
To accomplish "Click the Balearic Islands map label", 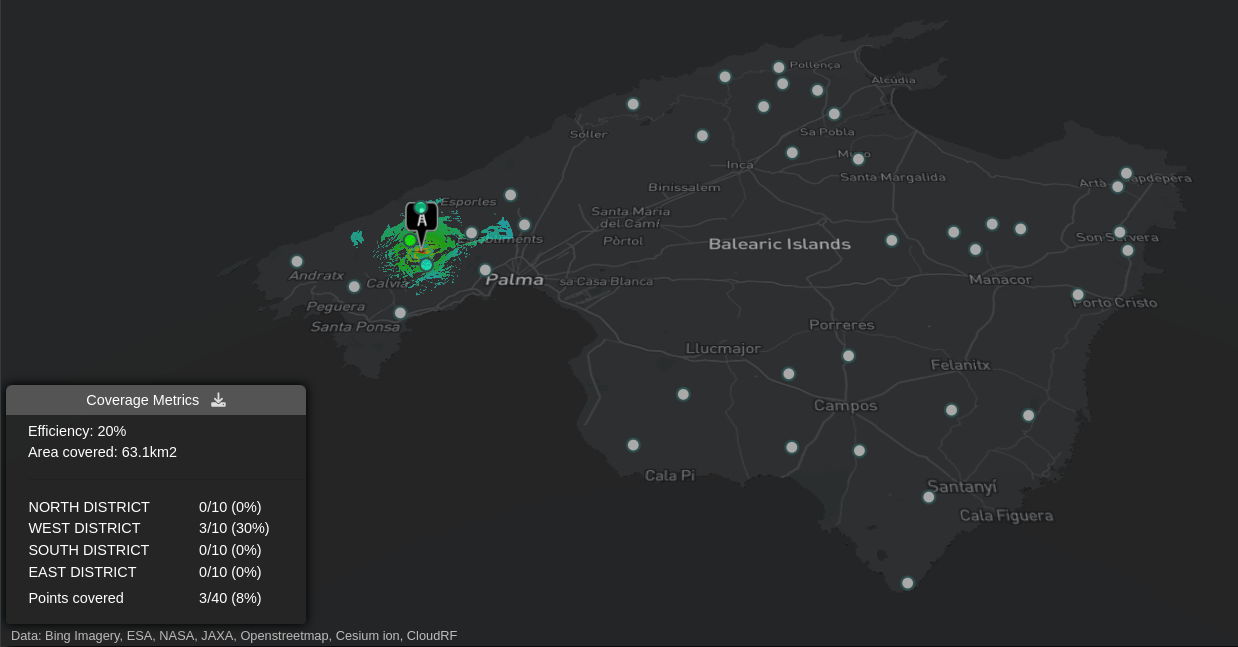I will [x=779, y=244].
